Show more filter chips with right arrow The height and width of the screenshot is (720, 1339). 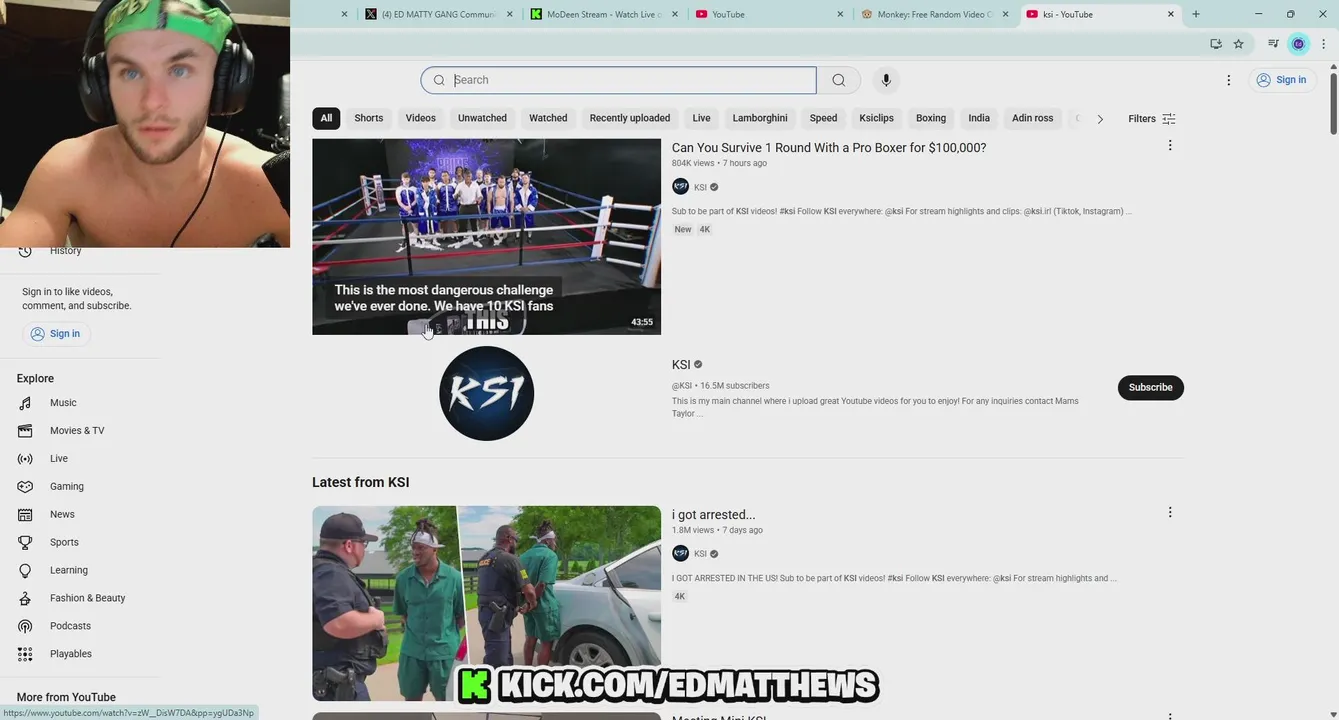coord(1100,119)
